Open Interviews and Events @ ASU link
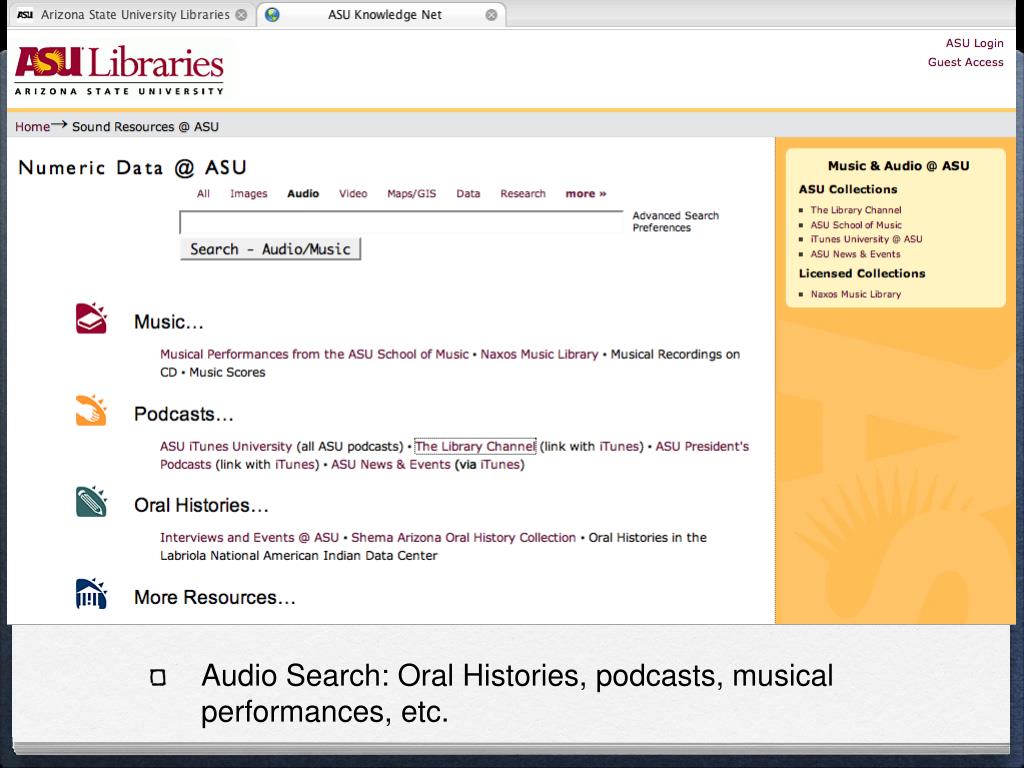Screen dimensions: 1024x768 (249, 537)
